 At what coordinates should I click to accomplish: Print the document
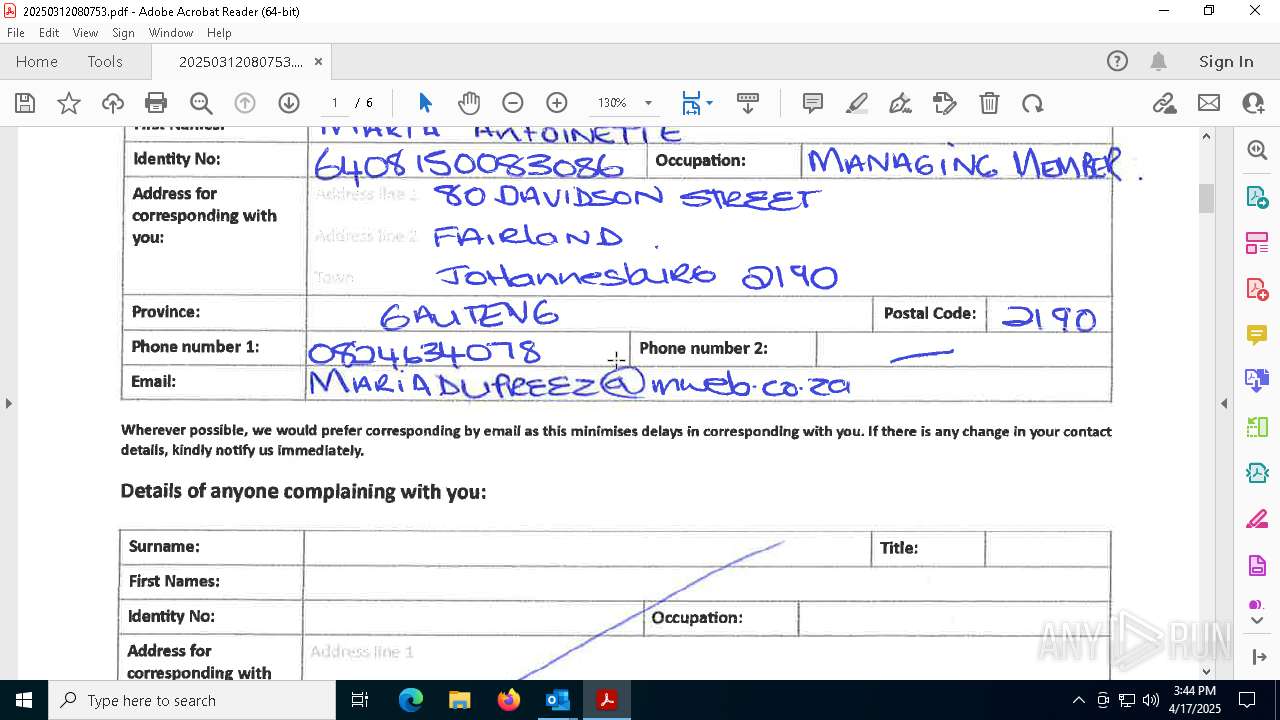click(x=156, y=103)
